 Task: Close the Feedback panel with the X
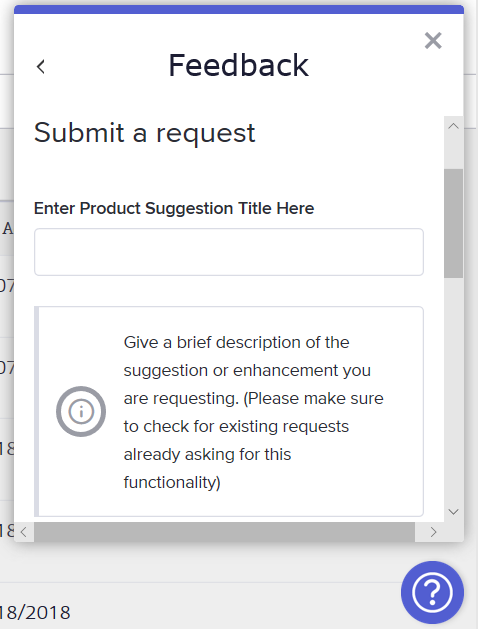pyautogui.click(x=433, y=41)
